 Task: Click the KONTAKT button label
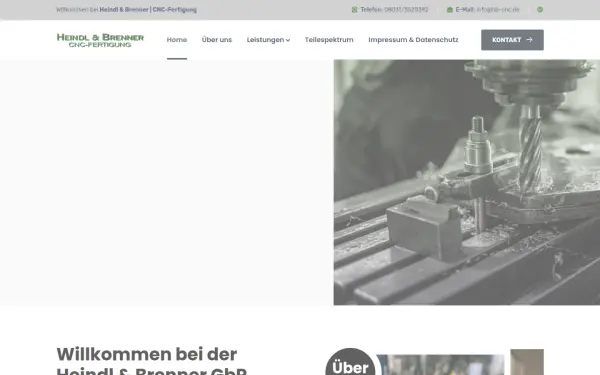507,40
